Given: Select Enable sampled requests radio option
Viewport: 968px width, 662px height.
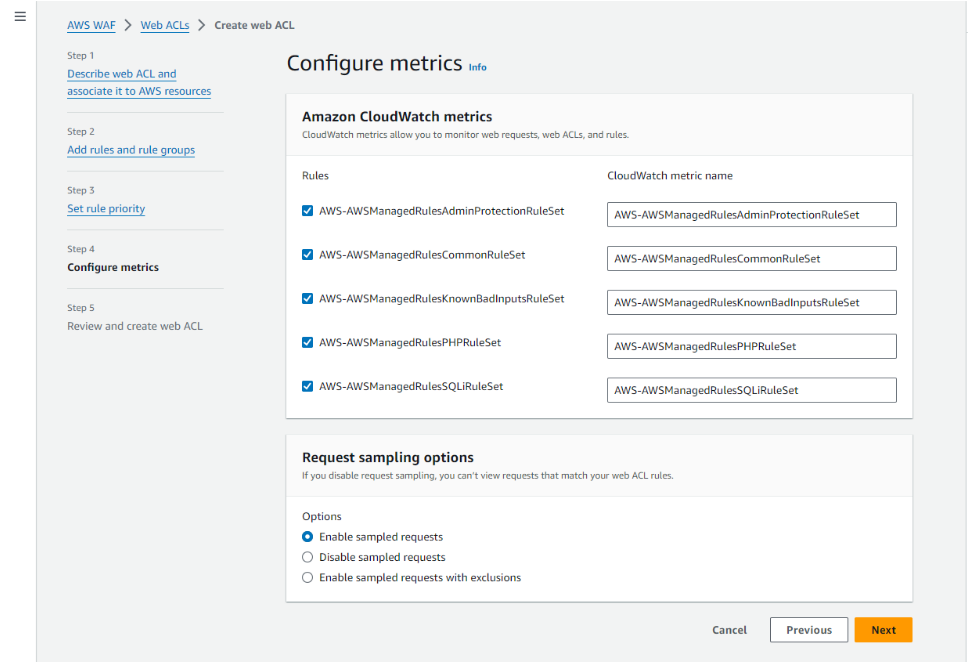Looking at the screenshot, I should tap(308, 537).
